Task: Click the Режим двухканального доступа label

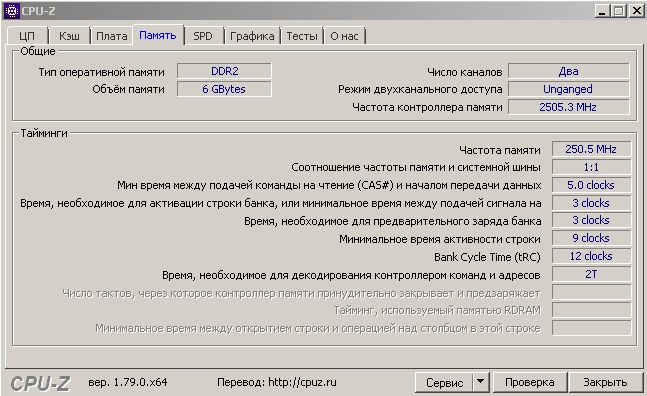Action: [420, 90]
